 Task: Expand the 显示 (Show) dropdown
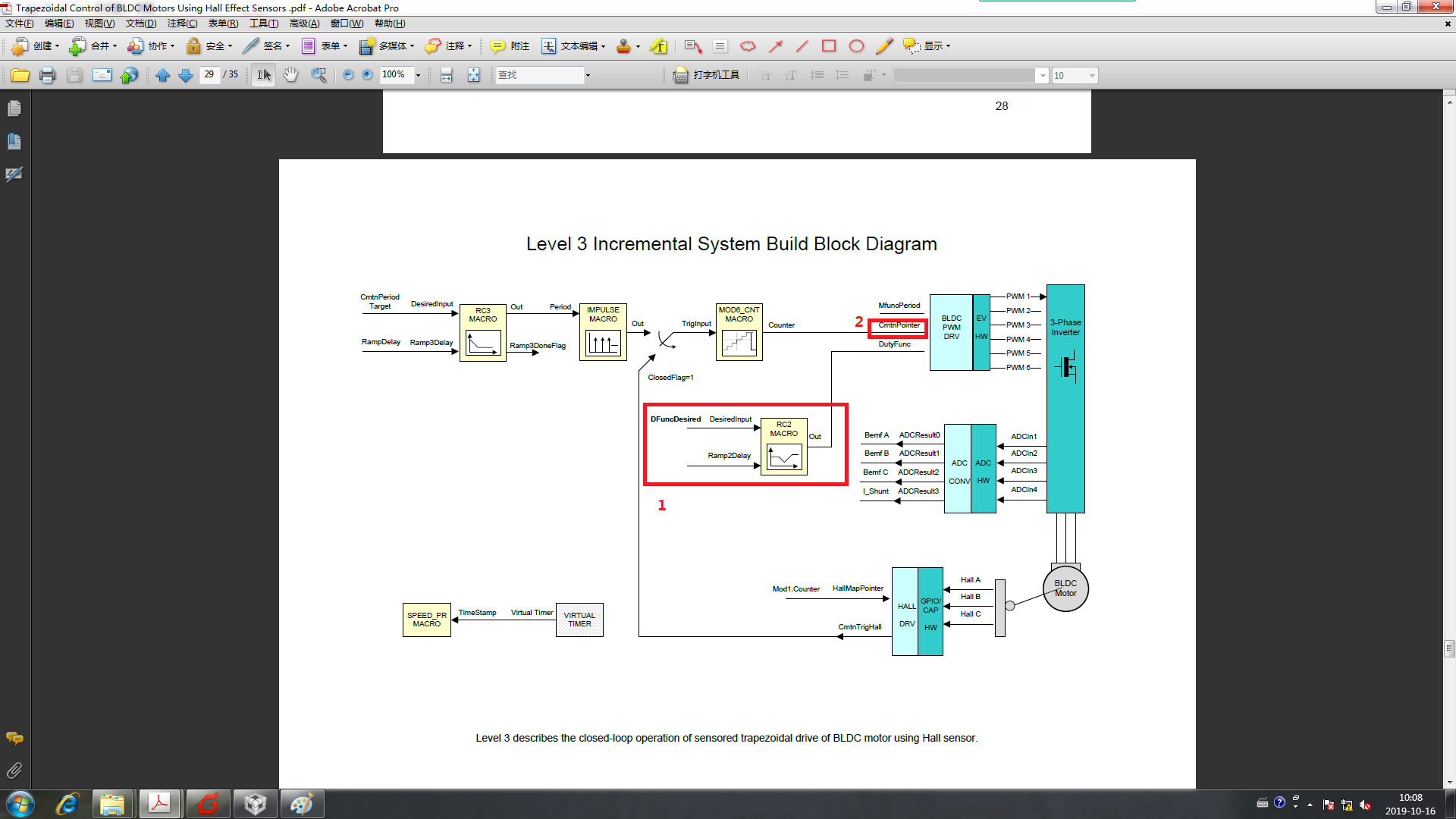[948, 46]
